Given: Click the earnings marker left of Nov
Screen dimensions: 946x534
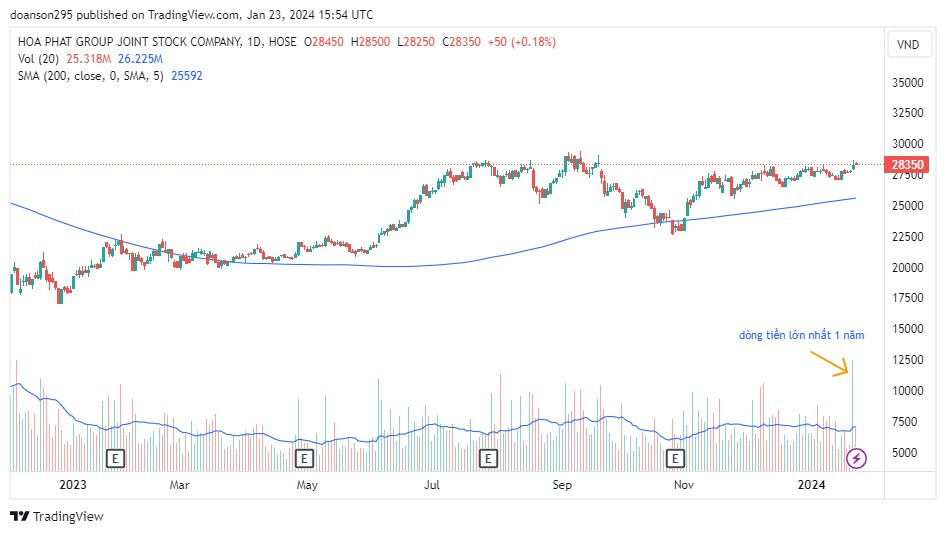Looking at the screenshot, I should (676, 458).
